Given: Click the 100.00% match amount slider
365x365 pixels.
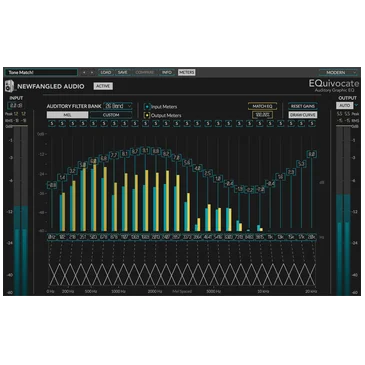Looking at the screenshot, I should tap(262, 115).
